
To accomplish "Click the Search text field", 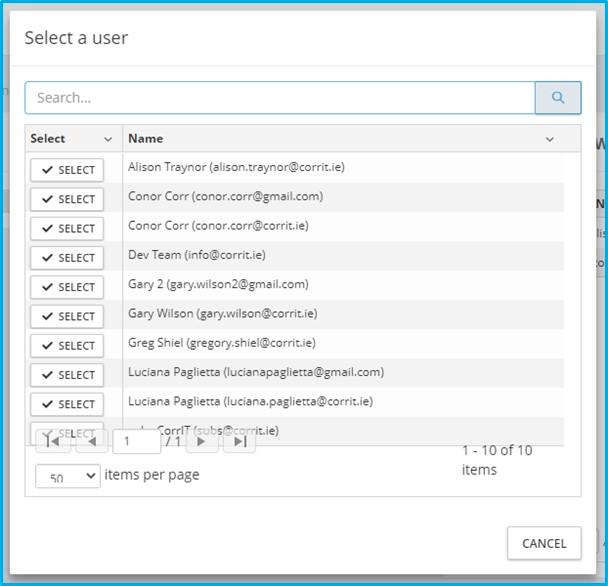I will click(x=280, y=98).
